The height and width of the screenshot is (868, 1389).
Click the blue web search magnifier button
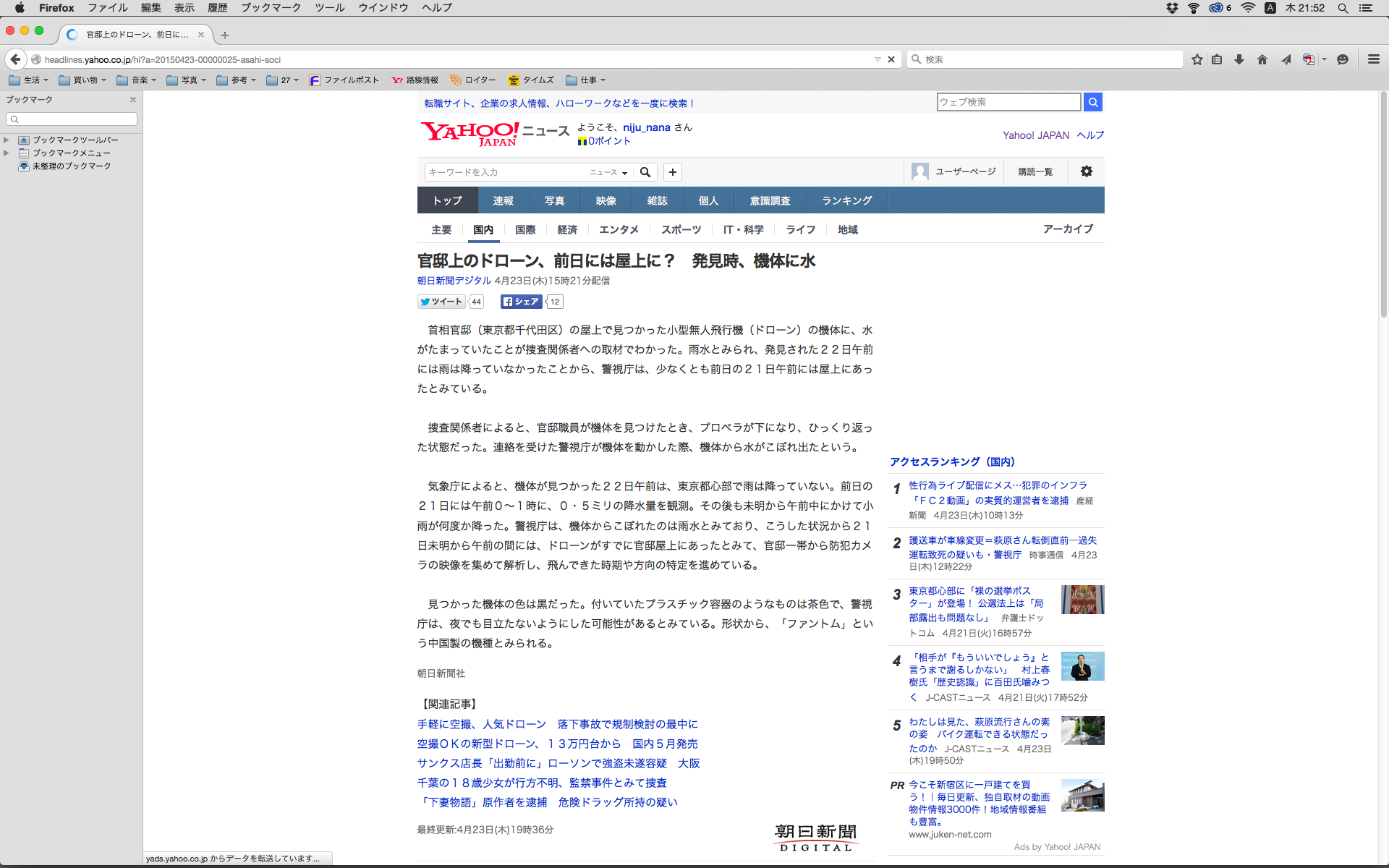click(x=1093, y=102)
